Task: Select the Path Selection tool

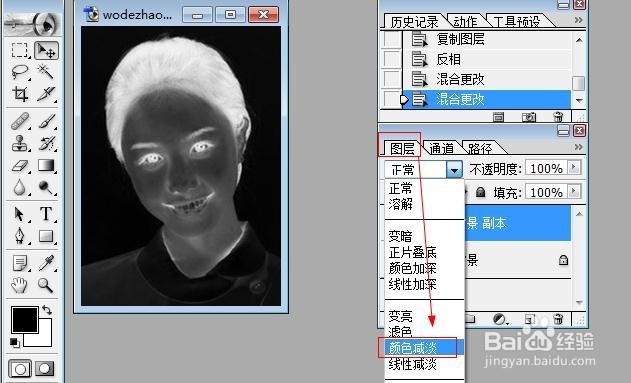Action: tap(20, 214)
